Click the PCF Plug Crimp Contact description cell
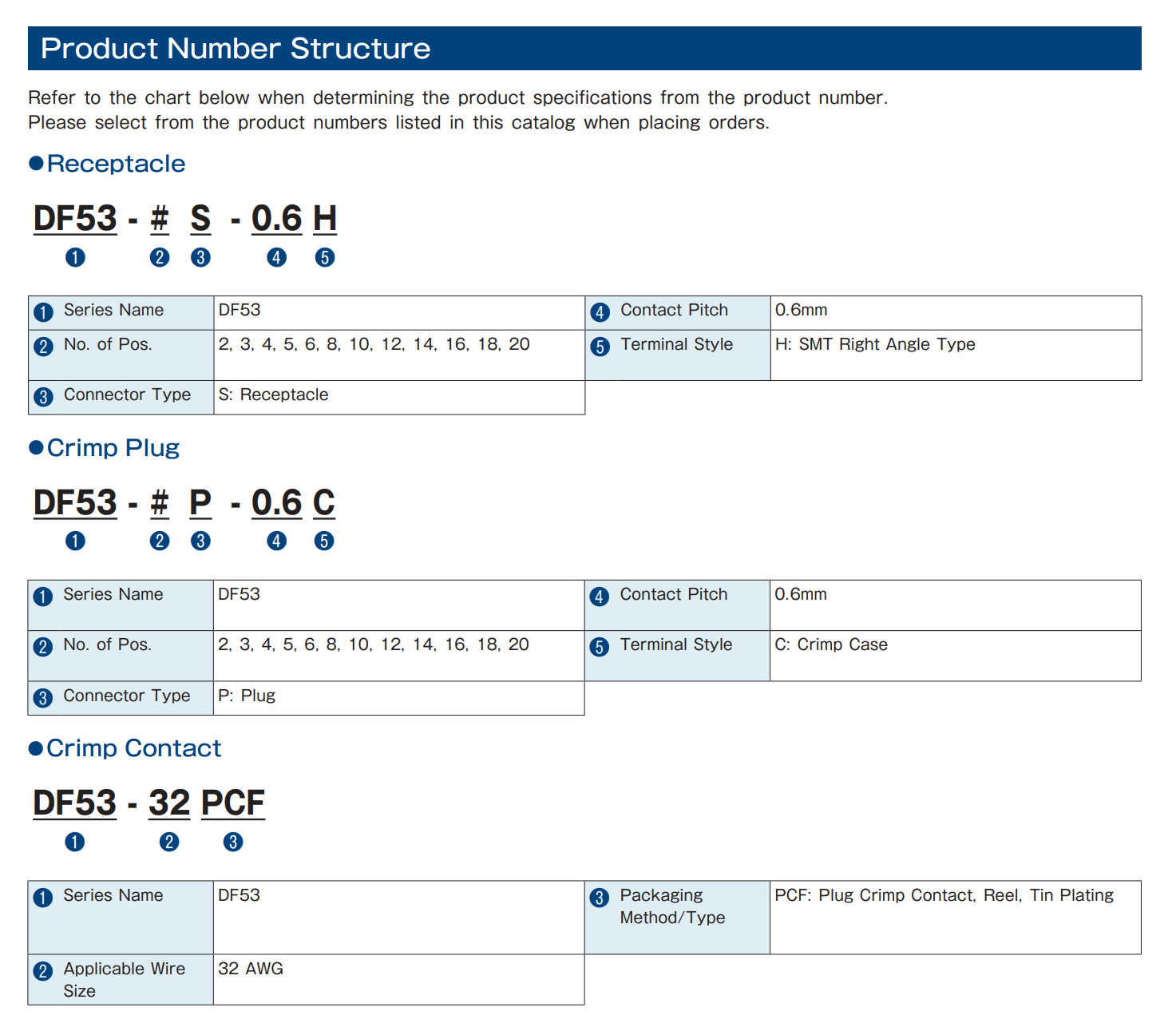The image size is (1176, 1035). coord(956,918)
